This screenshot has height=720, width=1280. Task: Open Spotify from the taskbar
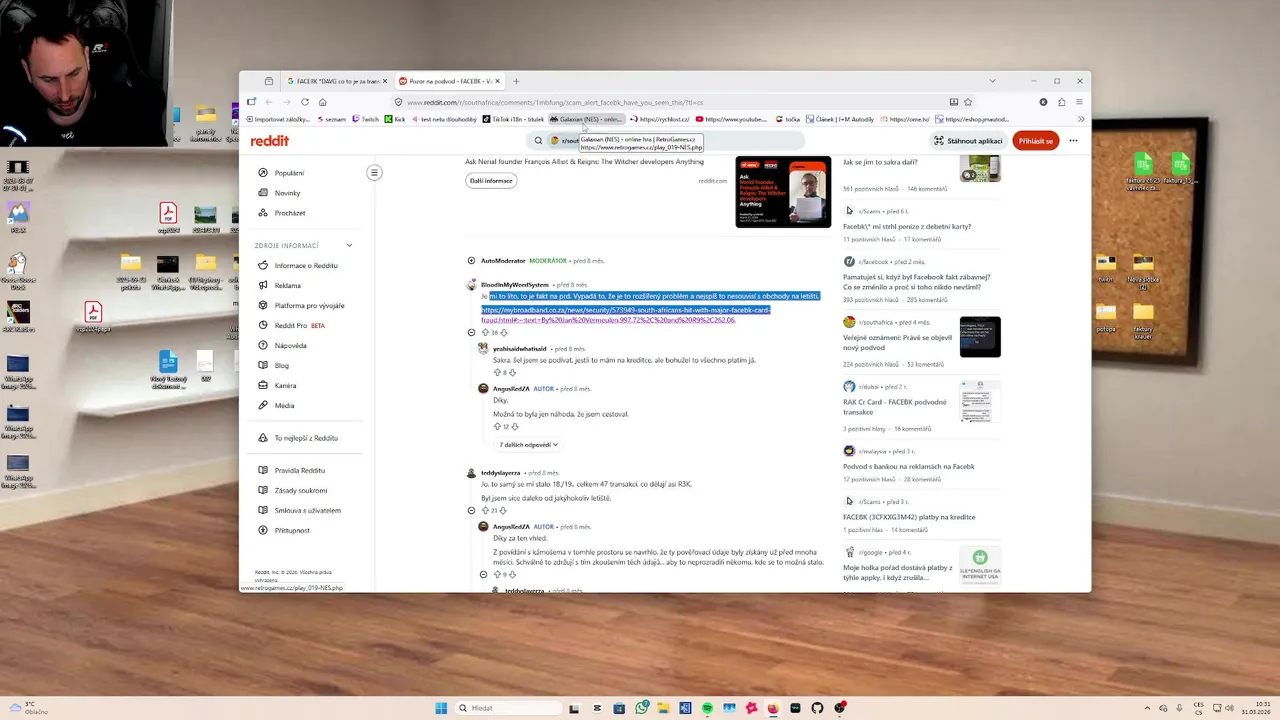(707, 708)
